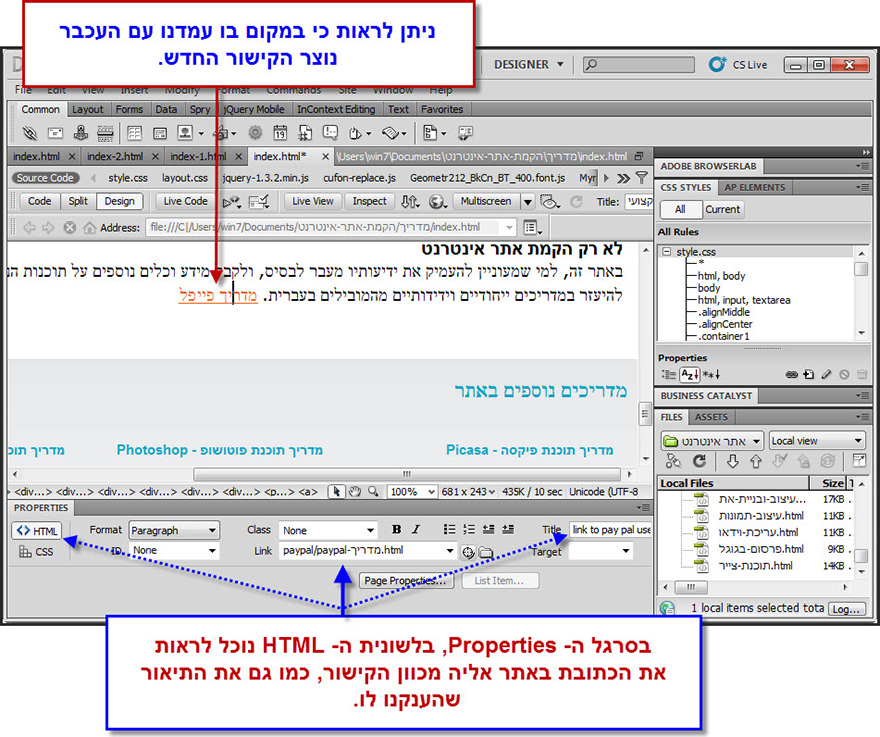Switch Properties to HTML mode
This screenshot has width=880, height=737.
[37, 531]
